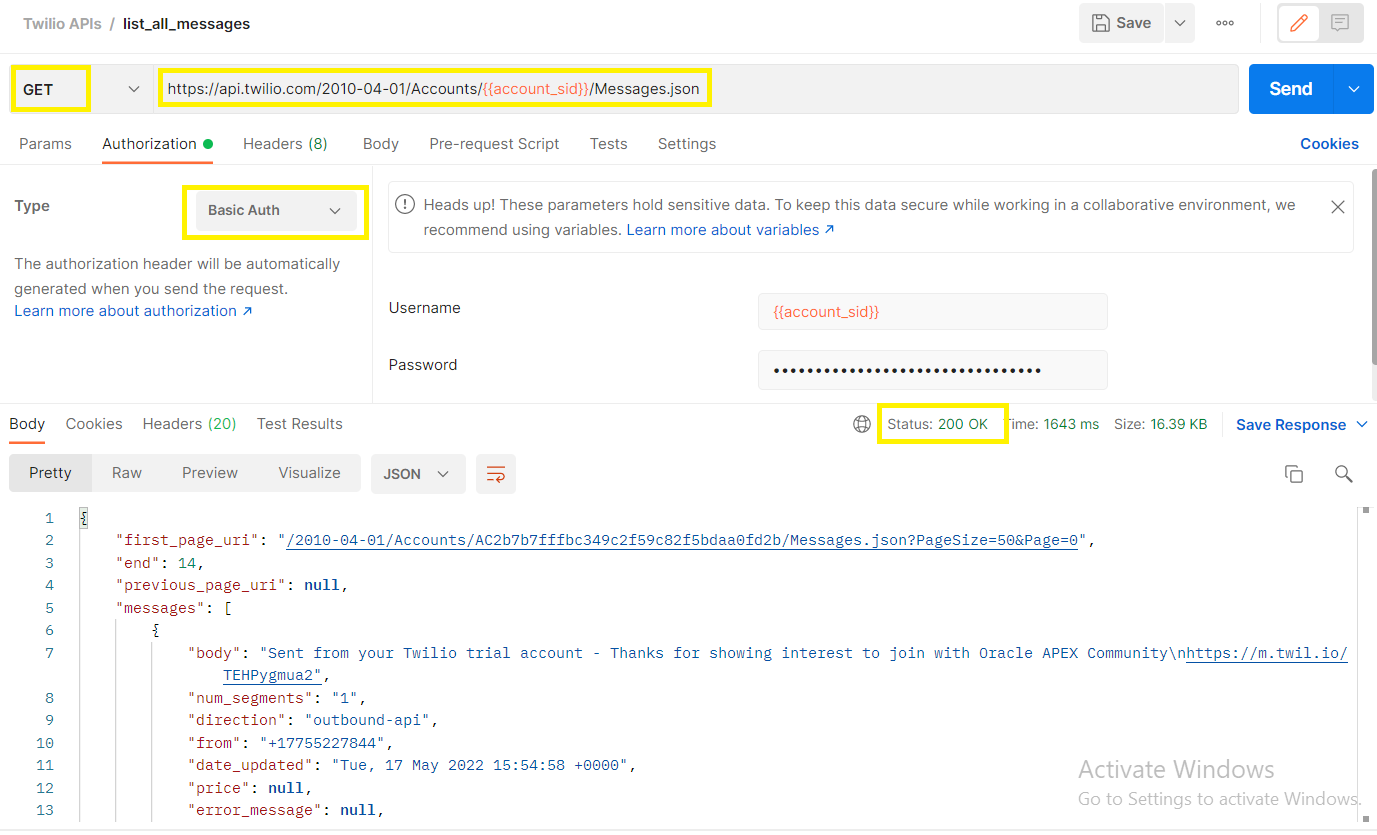Open the comments view icon
This screenshot has height=835, width=1377.
(1341, 23)
